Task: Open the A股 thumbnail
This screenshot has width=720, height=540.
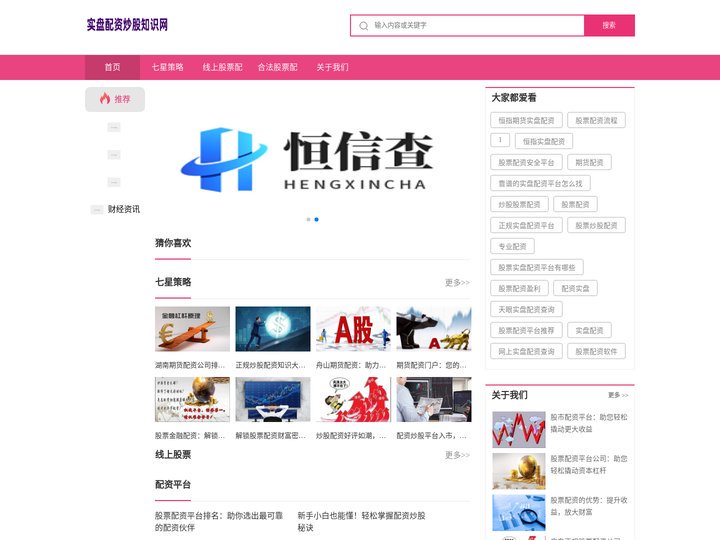Action: 353,329
